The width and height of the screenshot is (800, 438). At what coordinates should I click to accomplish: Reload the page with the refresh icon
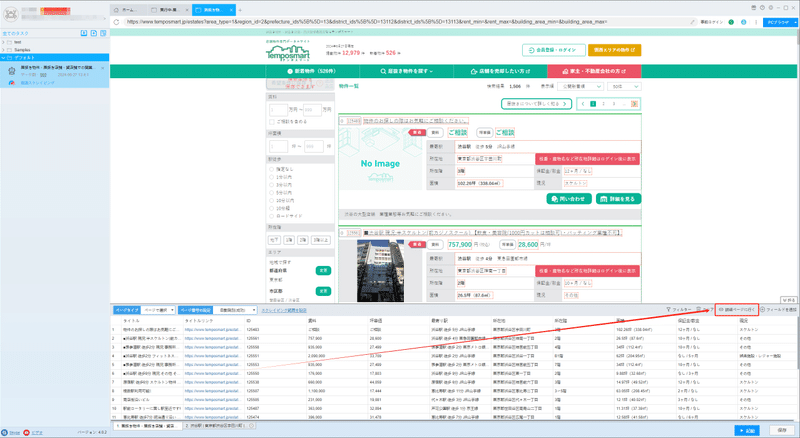coord(116,22)
